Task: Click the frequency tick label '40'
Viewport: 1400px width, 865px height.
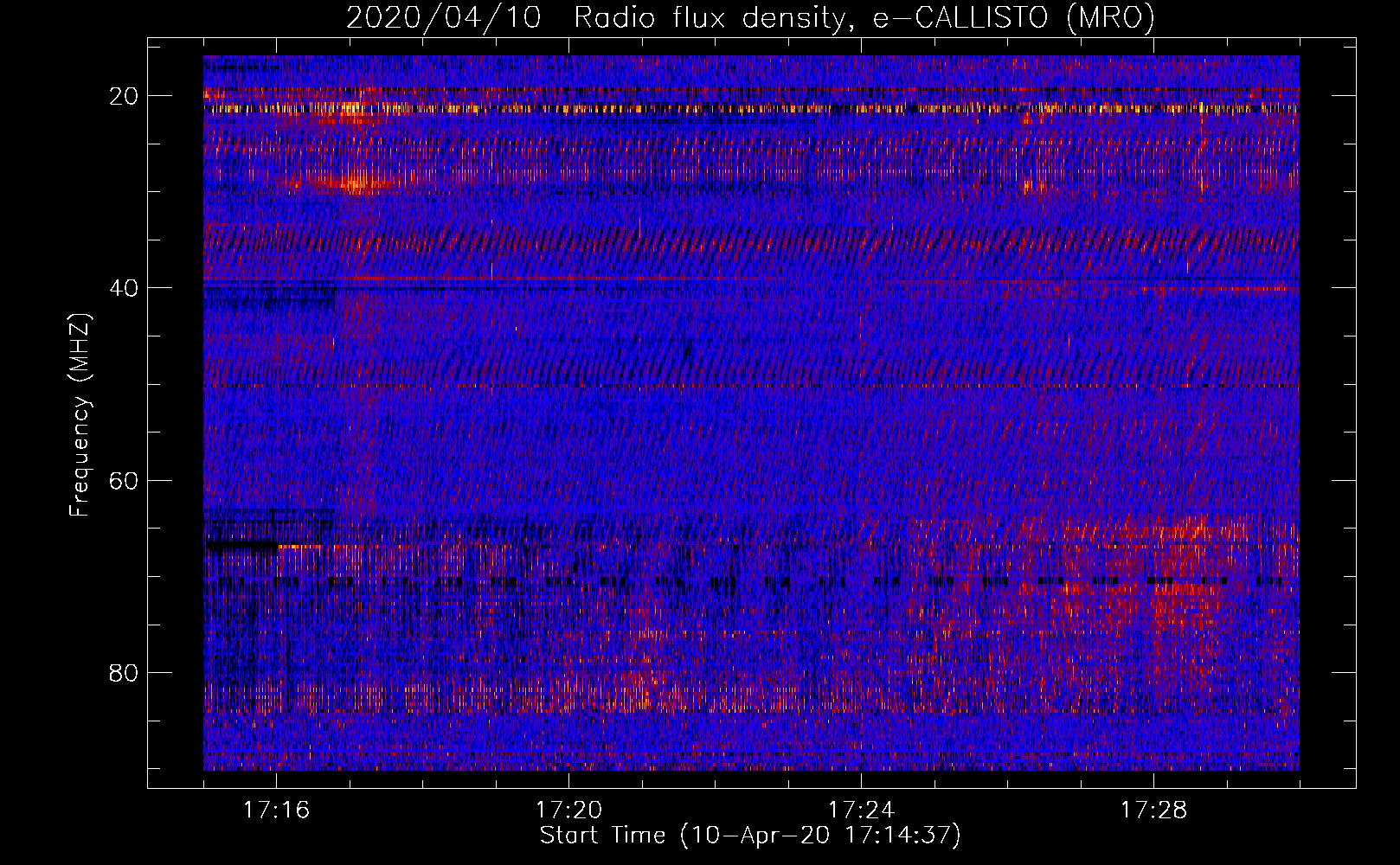Action: coord(125,287)
